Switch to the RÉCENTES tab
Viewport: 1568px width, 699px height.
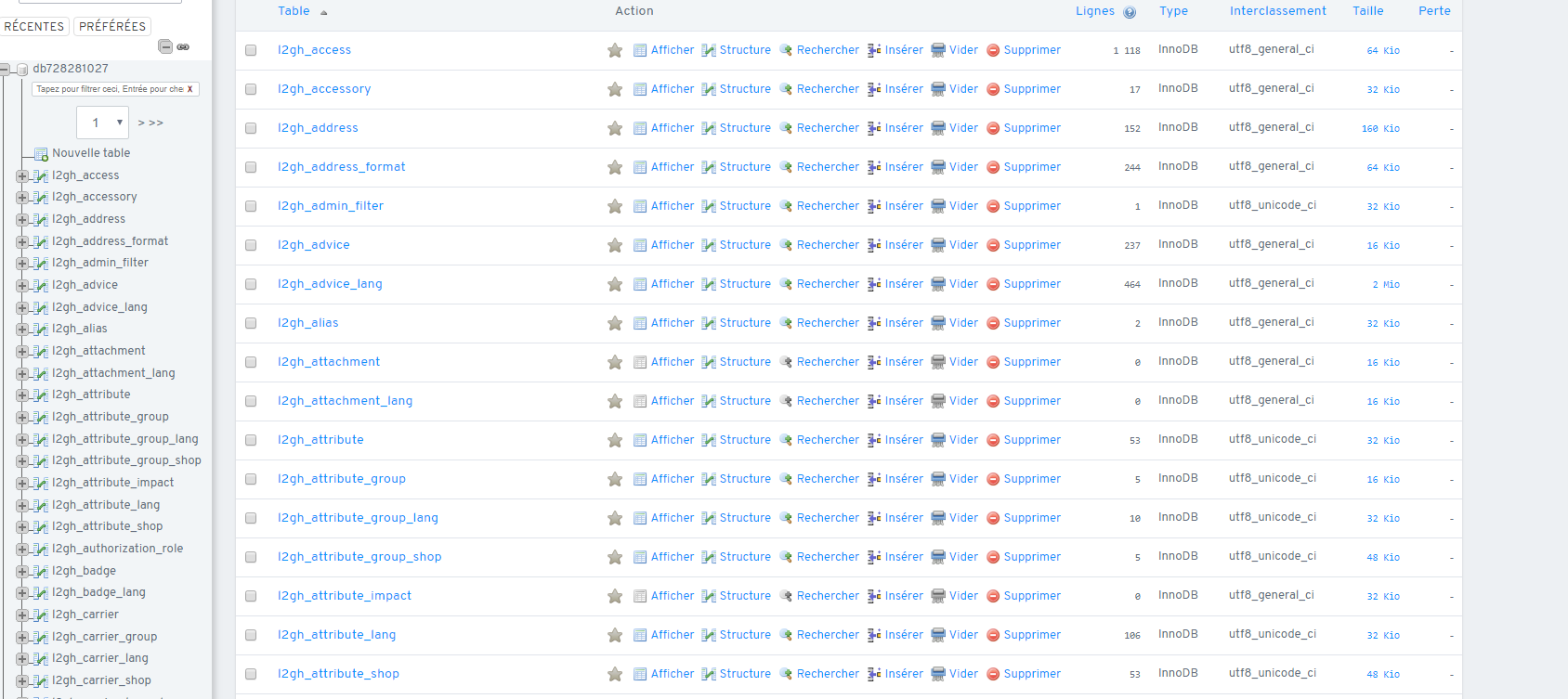click(34, 26)
